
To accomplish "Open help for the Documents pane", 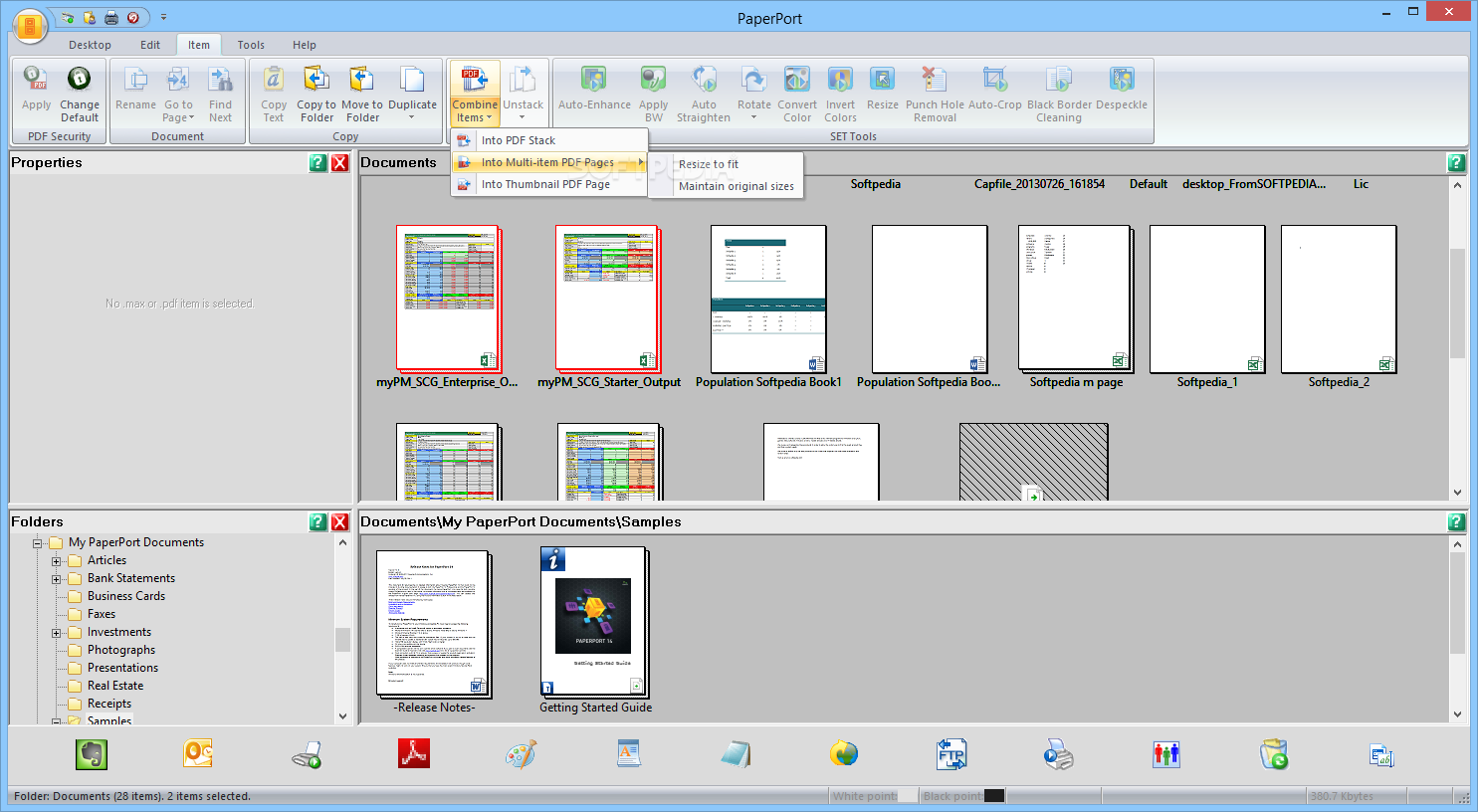I will (x=1456, y=162).
